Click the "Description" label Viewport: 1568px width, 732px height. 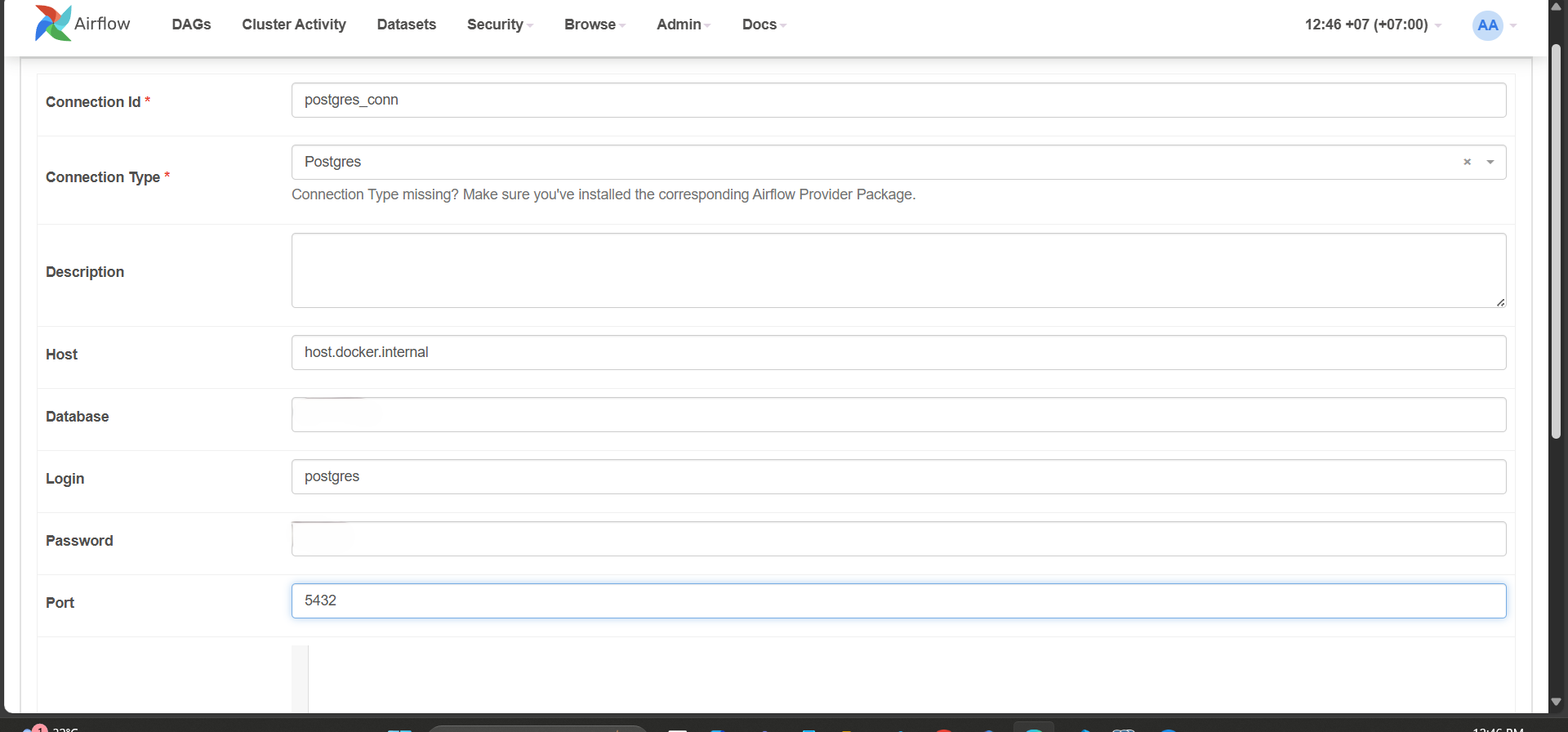tap(85, 272)
